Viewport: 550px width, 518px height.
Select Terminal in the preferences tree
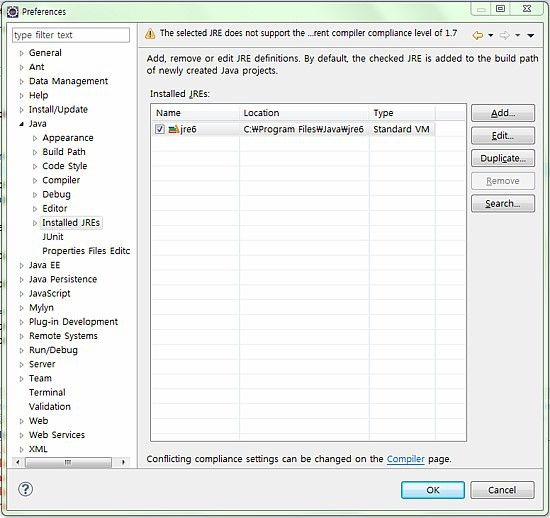[x=47, y=392]
